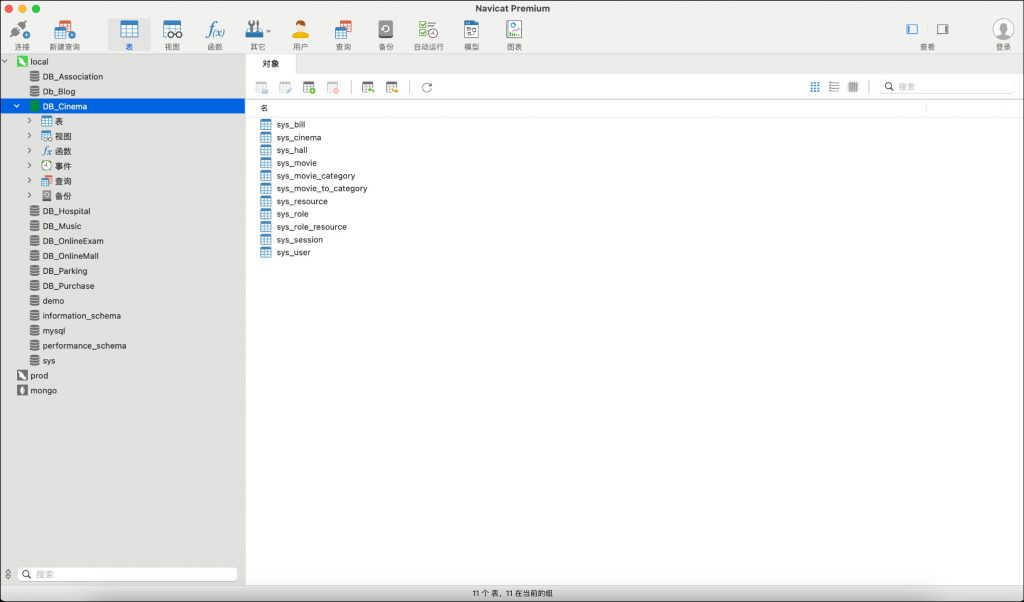The width and height of the screenshot is (1024, 602).
Task: Open the 模型 (Model) toolbar icon
Action: pos(471,33)
